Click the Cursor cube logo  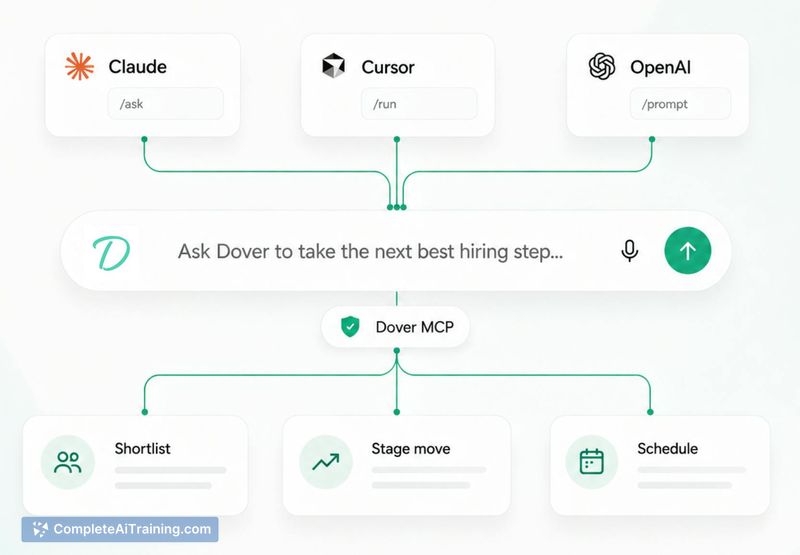pyautogui.click(x=334, y=66)
